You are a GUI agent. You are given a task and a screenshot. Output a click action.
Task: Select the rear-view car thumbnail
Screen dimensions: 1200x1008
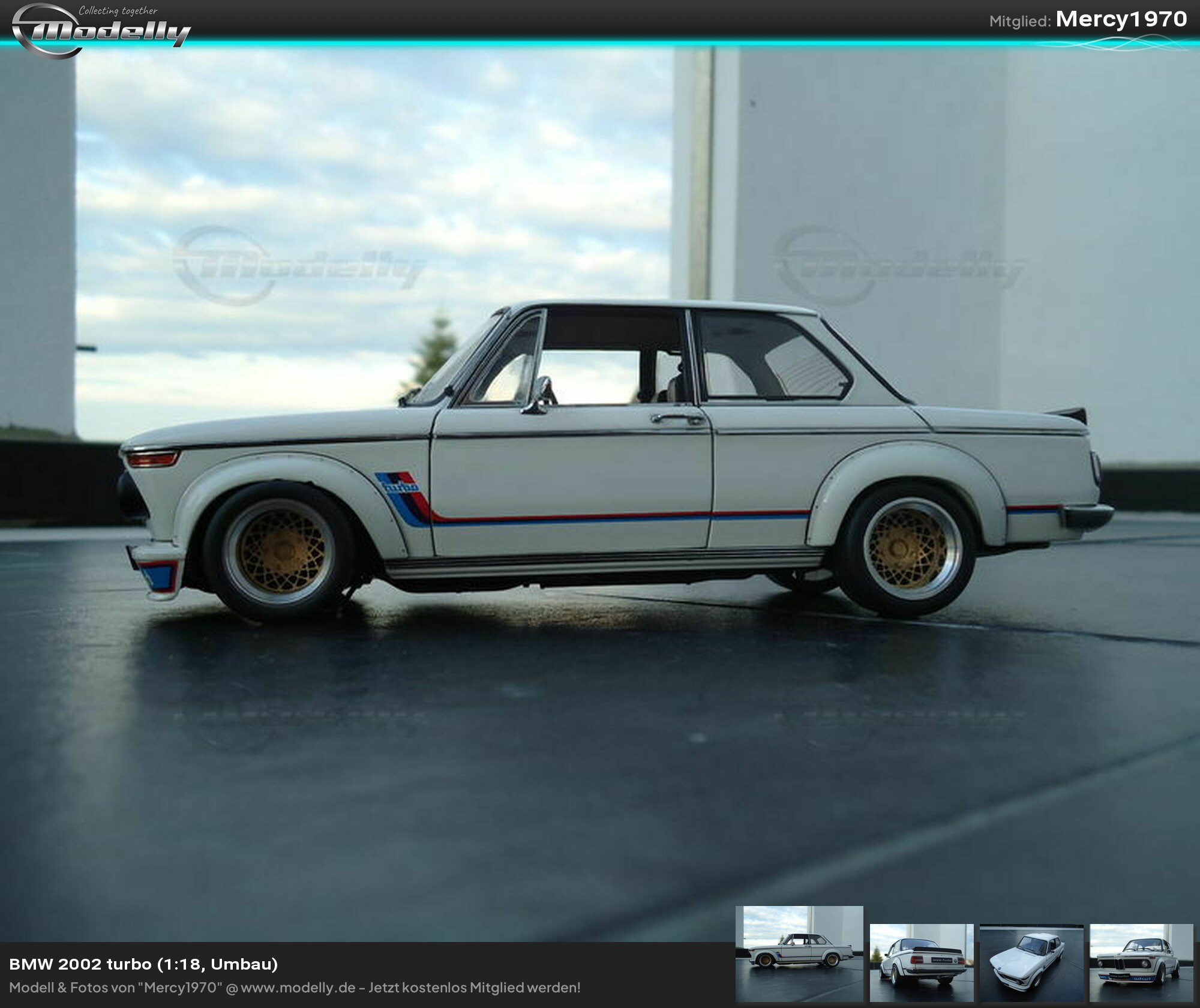tap(922, 962)
